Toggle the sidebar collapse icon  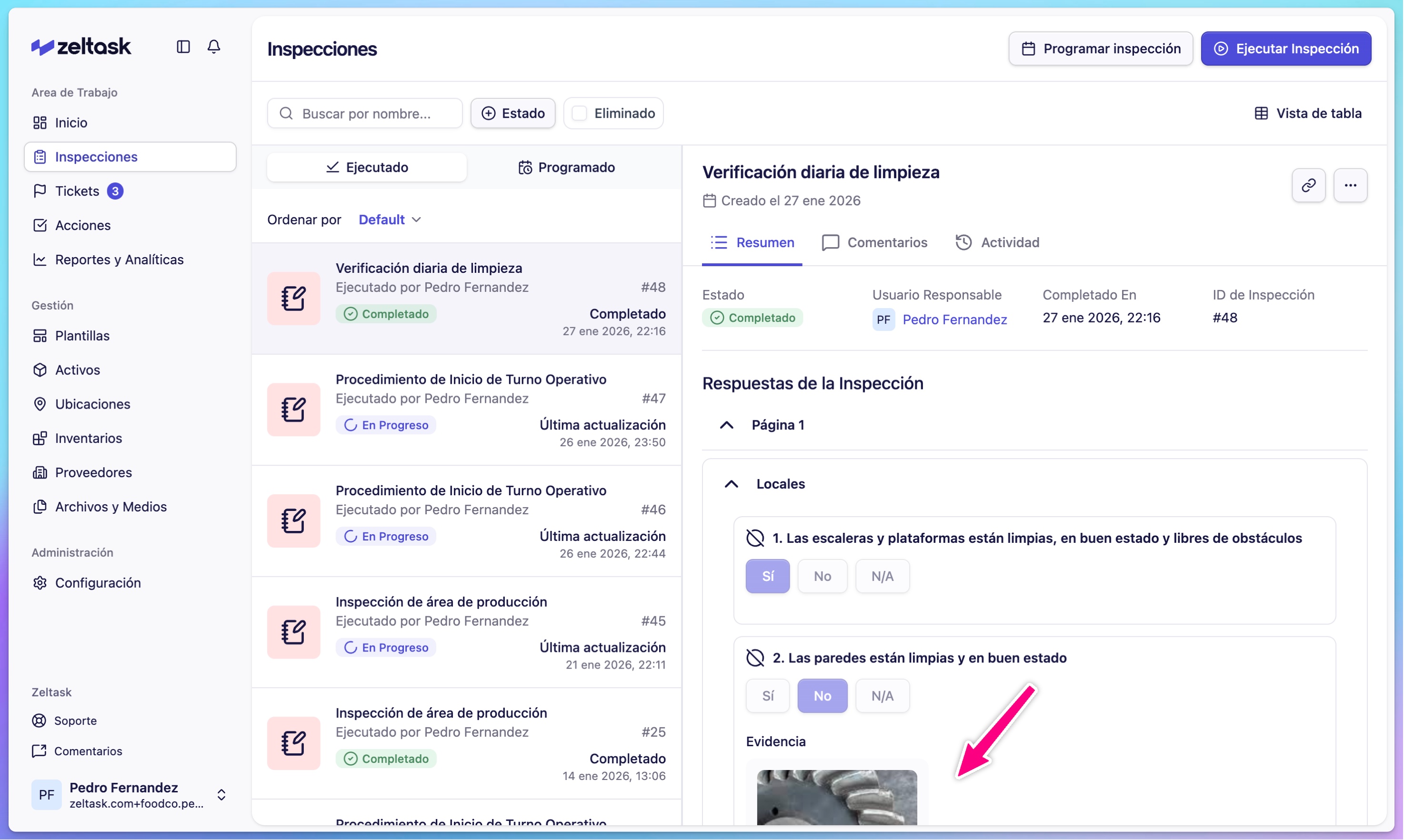[x=183, y=46]
